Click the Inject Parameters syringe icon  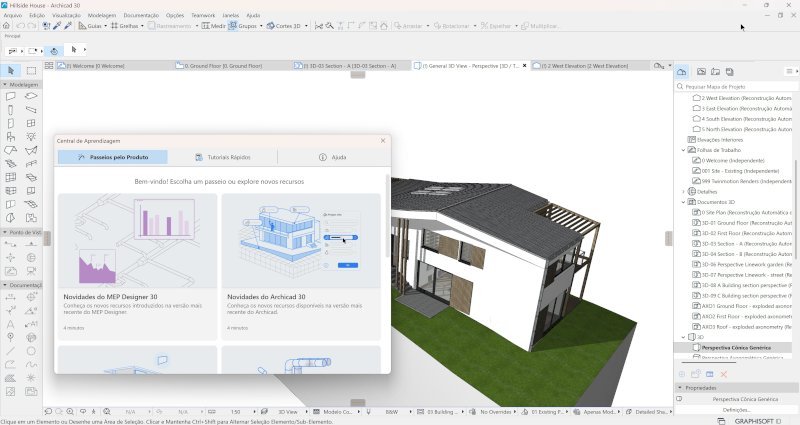[67, 26]
